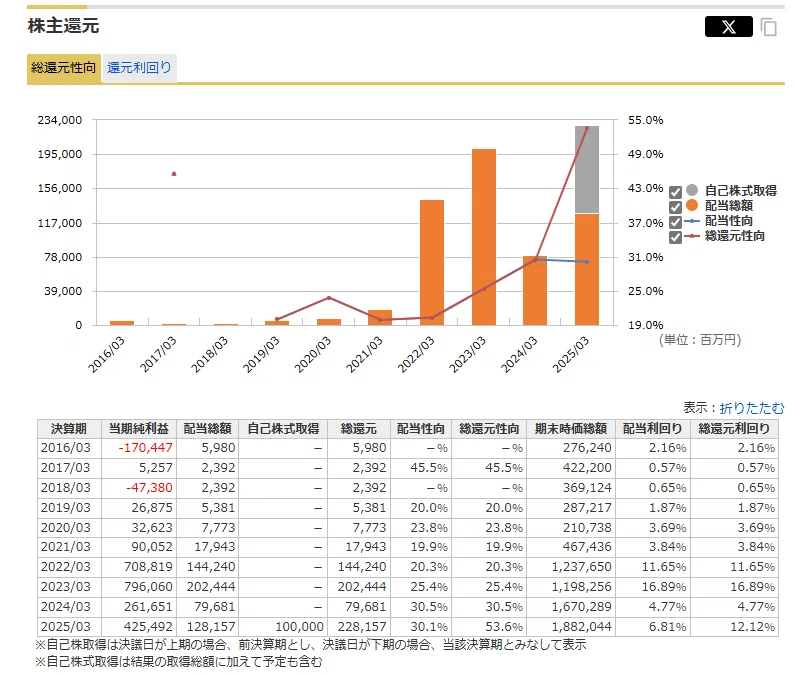Screen dimensions: 796x675
Task: Open the 還元利回り tab
Action: (139, 68)
